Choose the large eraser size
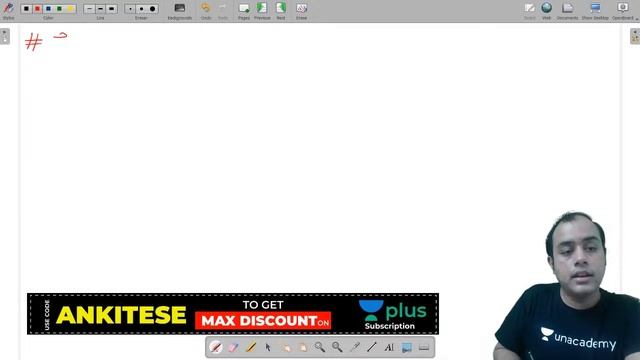 tap(152, 9)
